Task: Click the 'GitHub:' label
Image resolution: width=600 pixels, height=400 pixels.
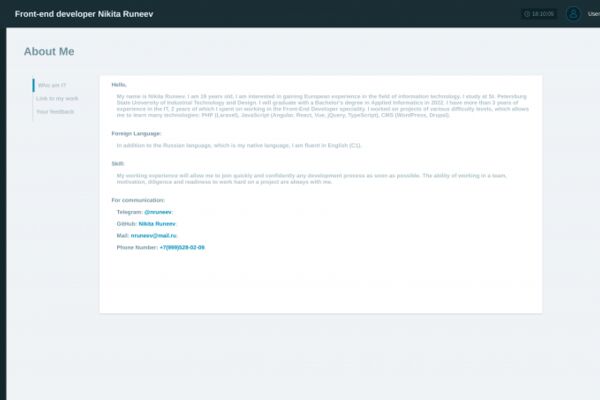Action: pos(127,224)
